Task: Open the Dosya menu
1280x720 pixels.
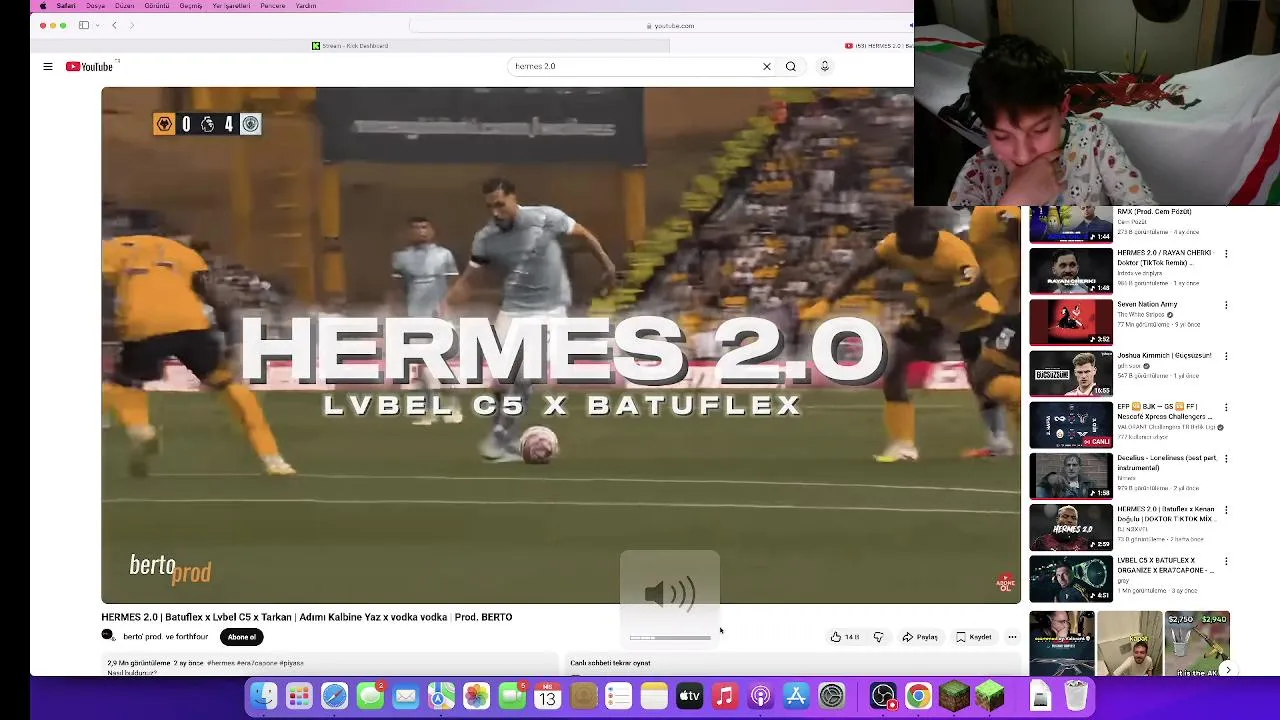Action: point(95,6)
